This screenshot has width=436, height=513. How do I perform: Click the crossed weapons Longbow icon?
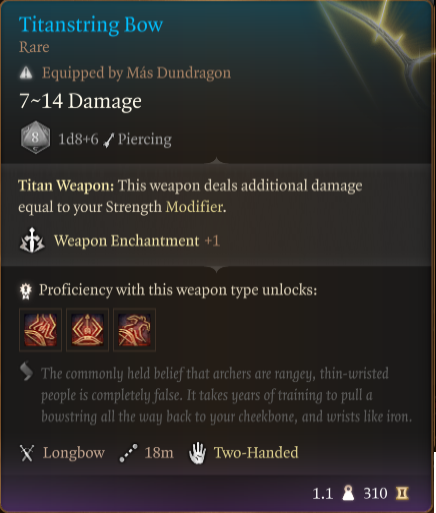[x=27, y=453]
